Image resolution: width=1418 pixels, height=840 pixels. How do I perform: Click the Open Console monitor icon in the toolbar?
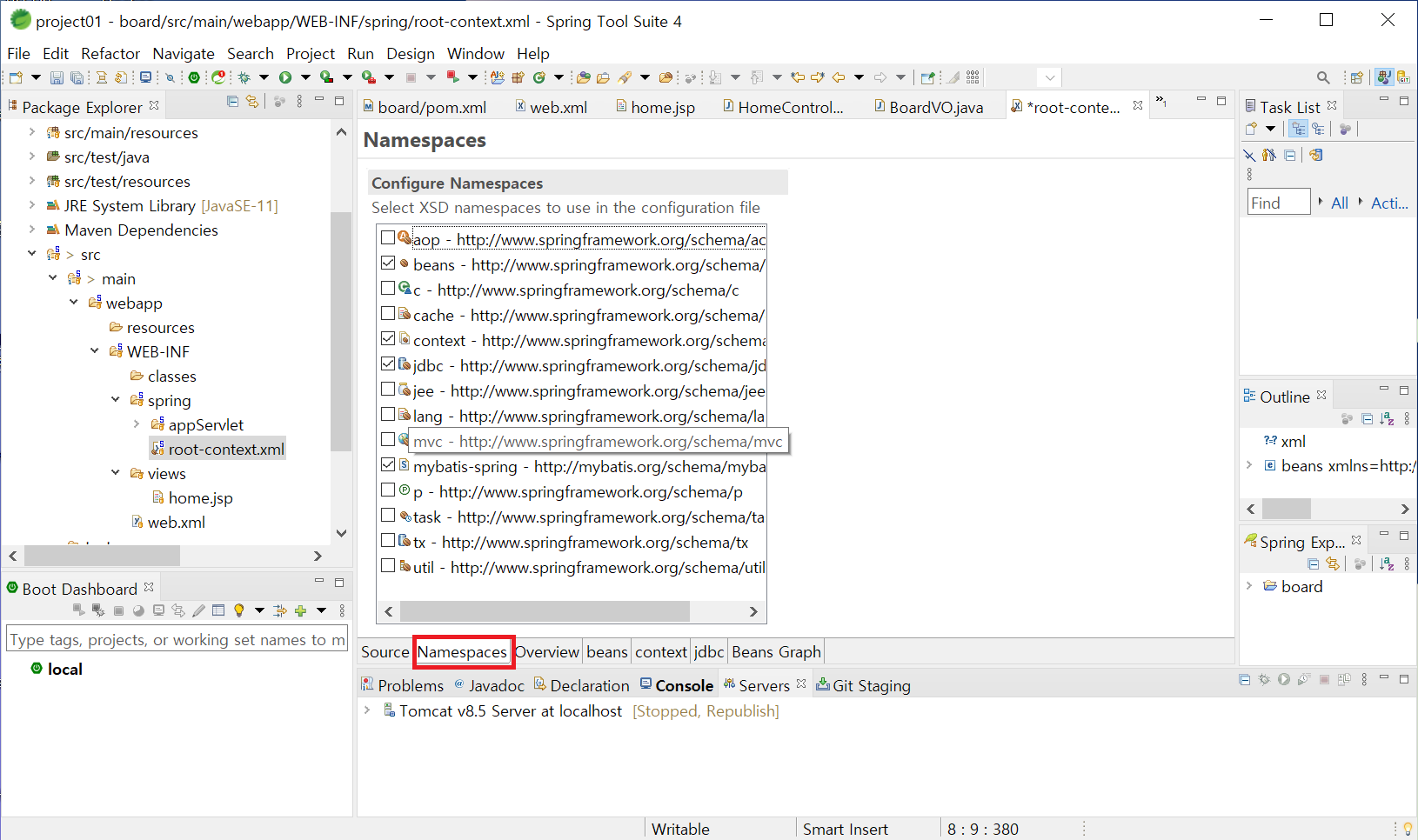click(145, 77)
